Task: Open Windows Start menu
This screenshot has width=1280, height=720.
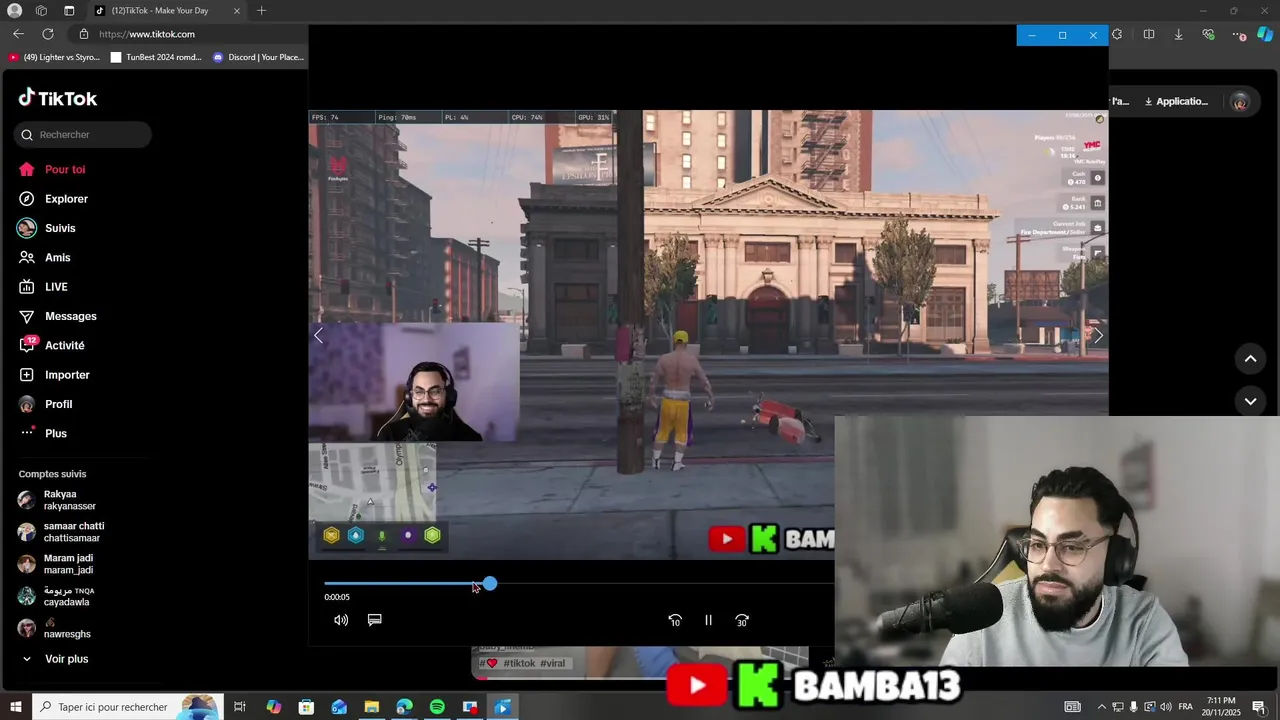Action: (x=16, y=707)
